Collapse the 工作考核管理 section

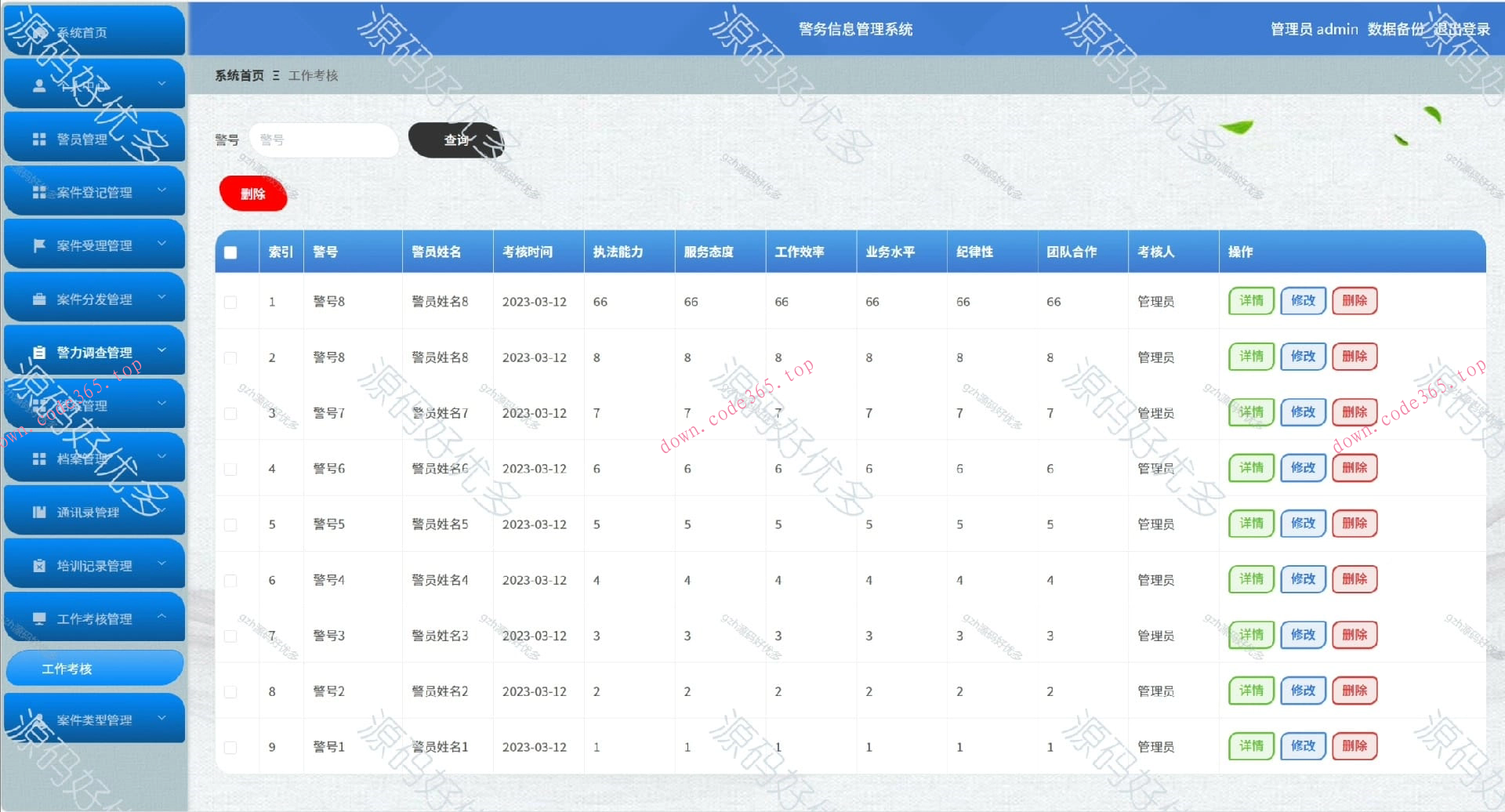(162, 616)
